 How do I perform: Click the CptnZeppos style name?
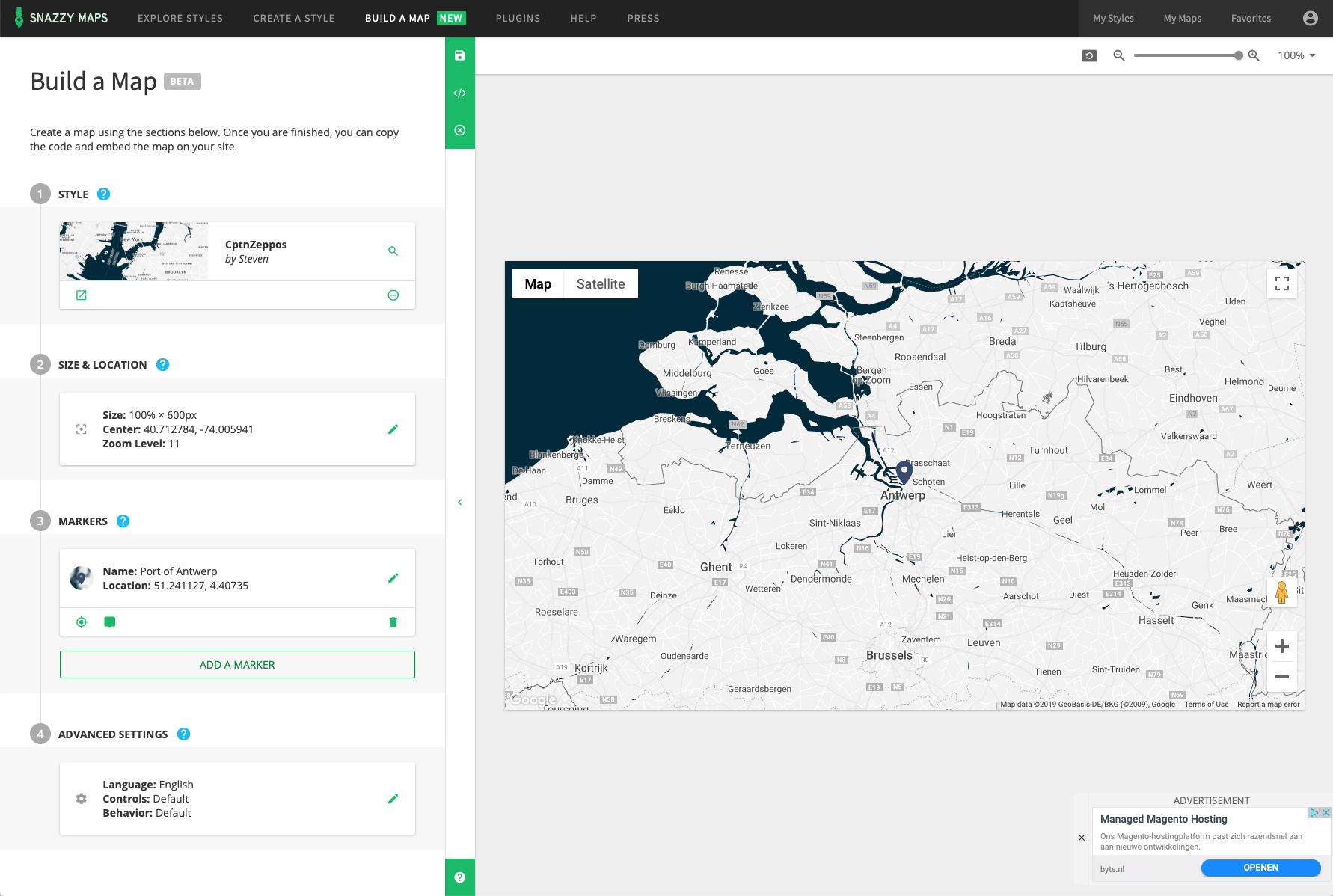coord(256,245)
